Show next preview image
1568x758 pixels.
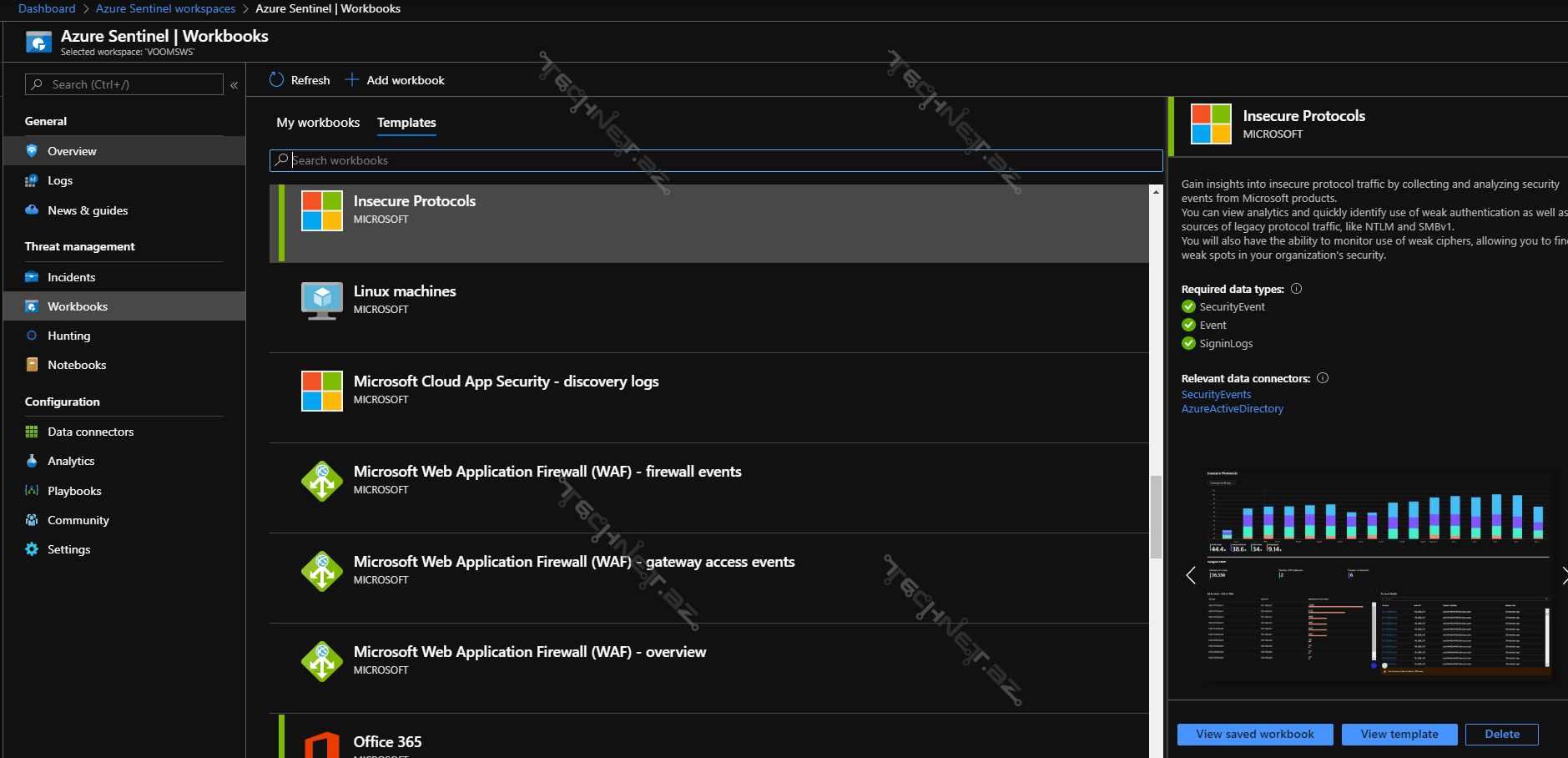tap(1563, 575)
